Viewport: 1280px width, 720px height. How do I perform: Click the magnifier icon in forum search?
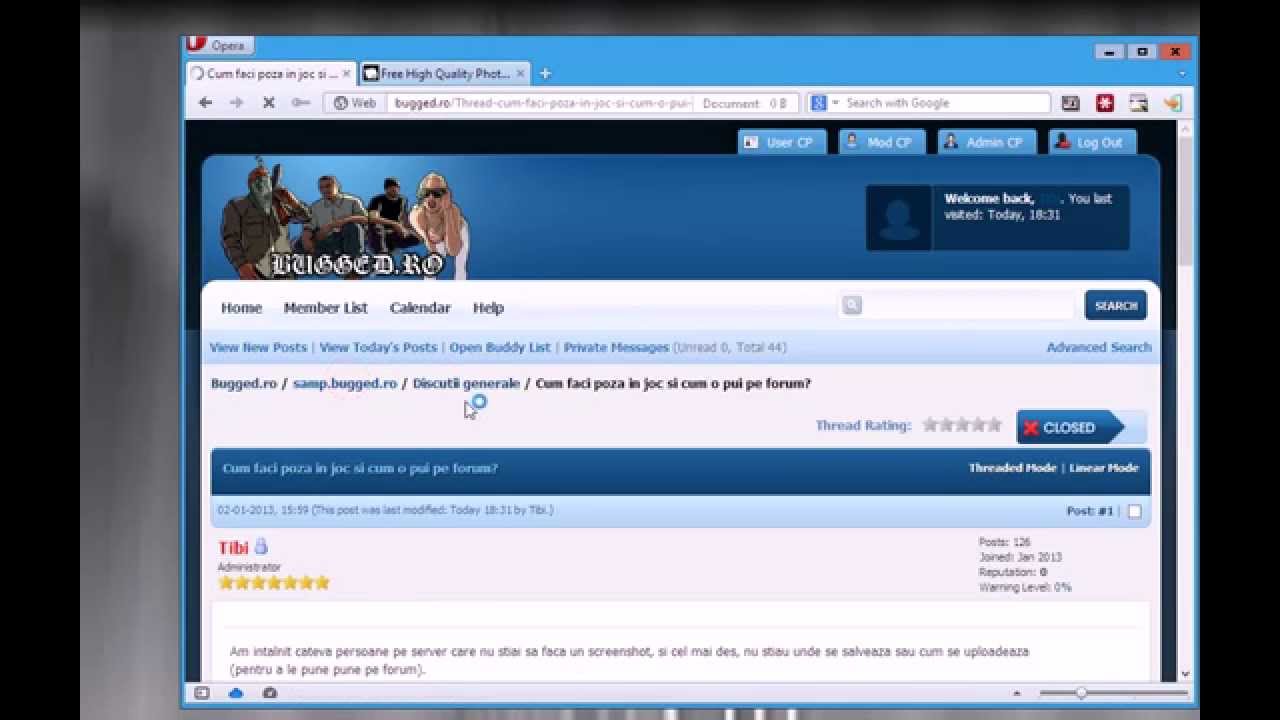coord(852,306)
